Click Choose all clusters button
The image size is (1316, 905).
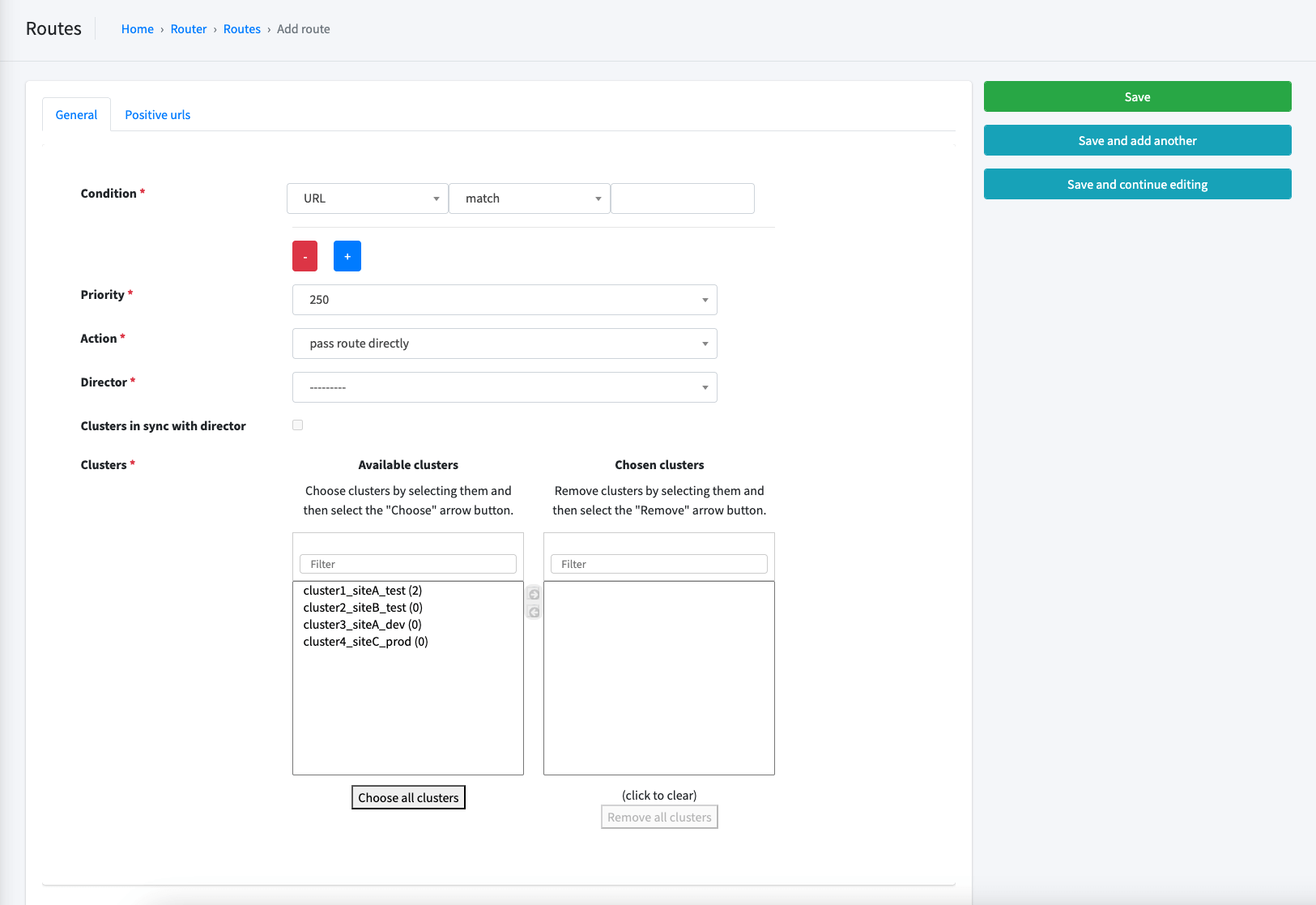[408, 797]
